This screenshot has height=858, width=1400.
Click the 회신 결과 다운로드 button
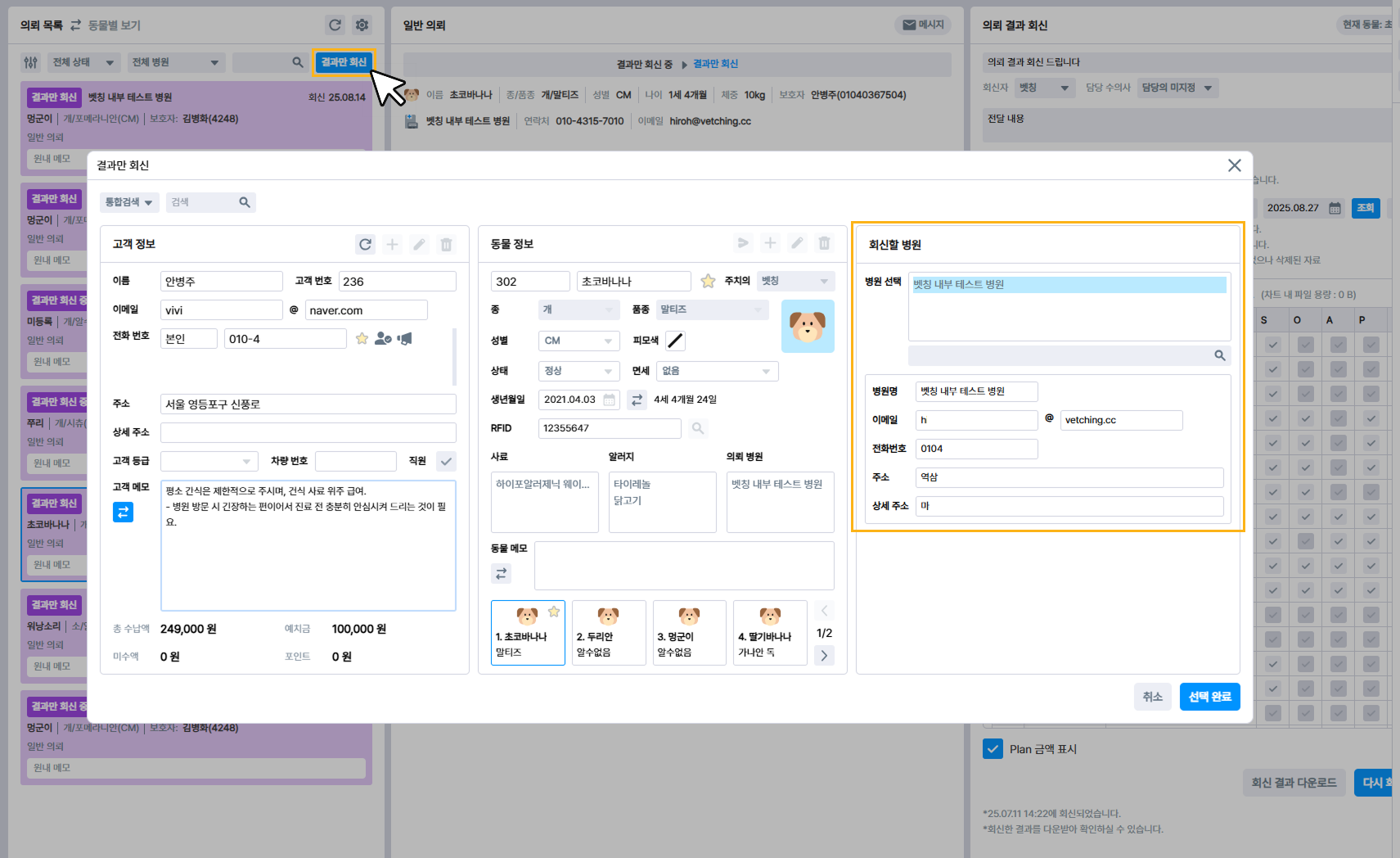1294,783
